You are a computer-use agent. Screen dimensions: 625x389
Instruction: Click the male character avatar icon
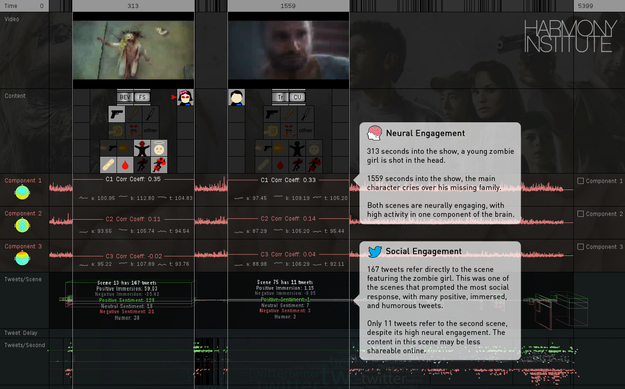point(237,97)
